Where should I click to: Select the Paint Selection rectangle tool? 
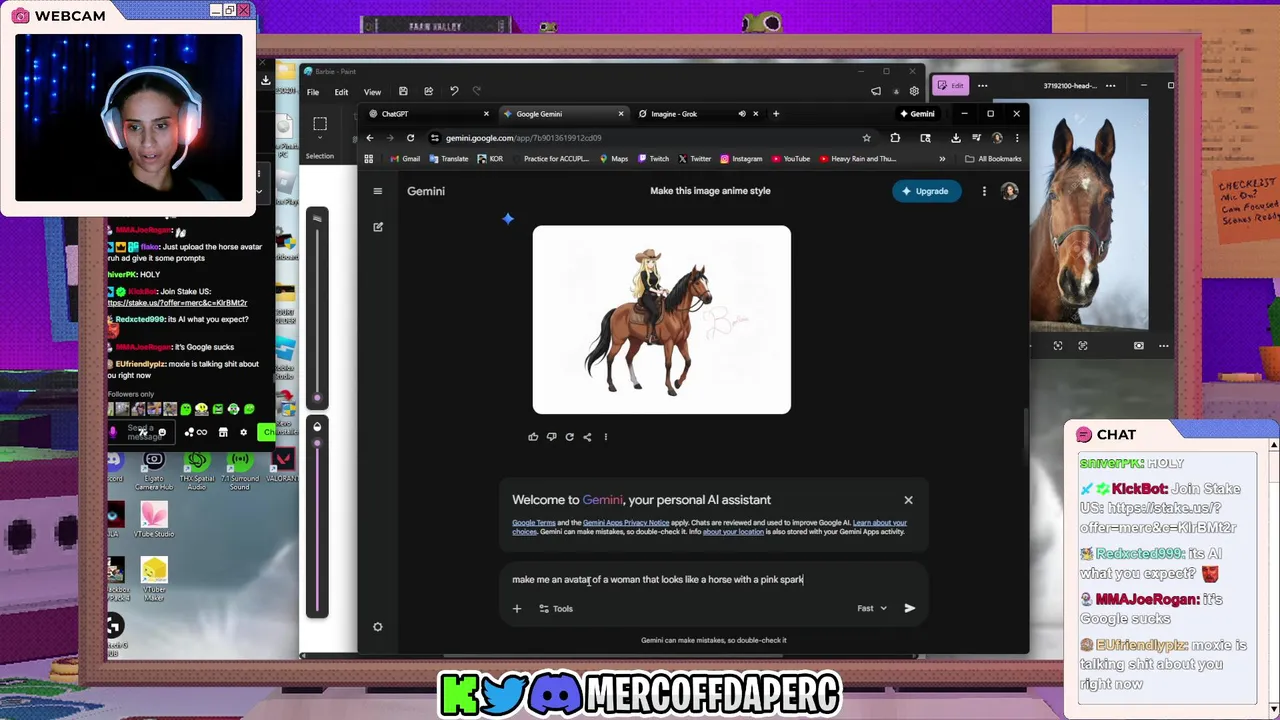point(320,124)
